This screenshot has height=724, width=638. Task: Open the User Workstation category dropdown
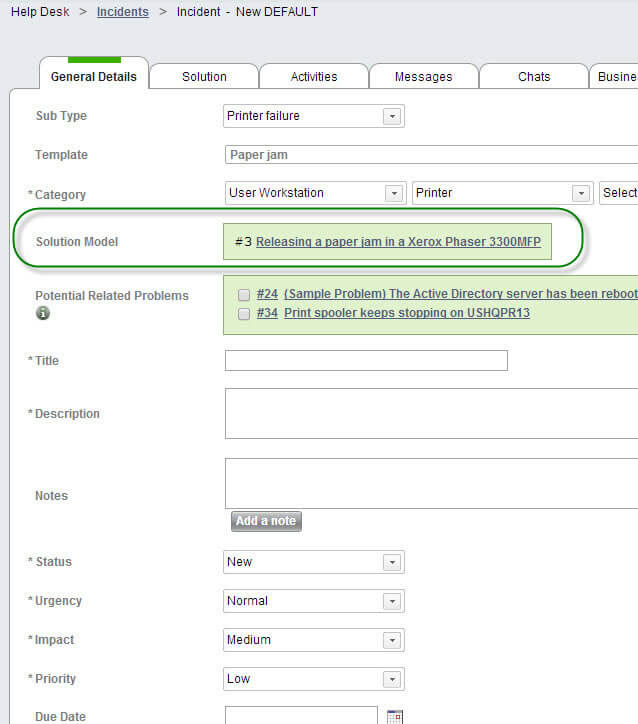[x=393, y=193]
